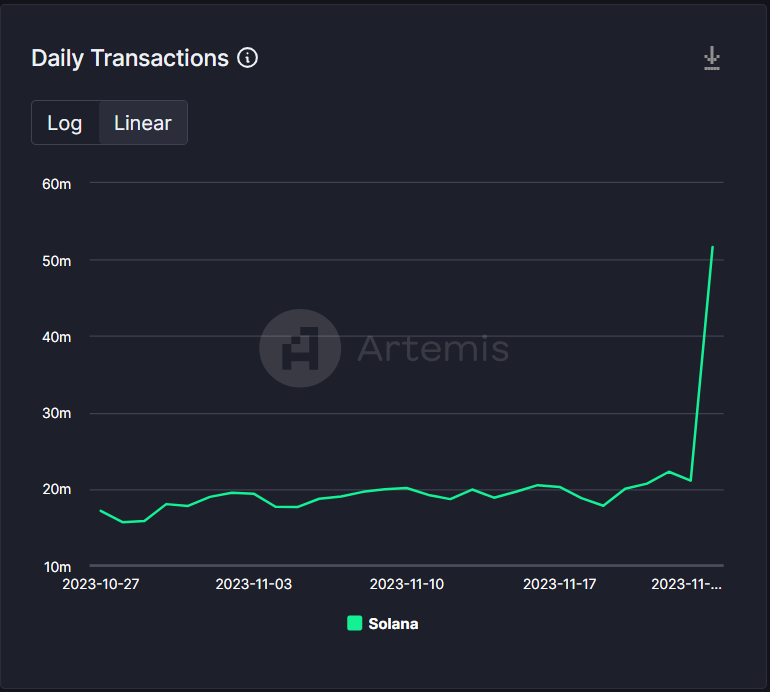Click the 30m y-axis label
Viewport: 770px width, 692px height.
pos(56,413)
